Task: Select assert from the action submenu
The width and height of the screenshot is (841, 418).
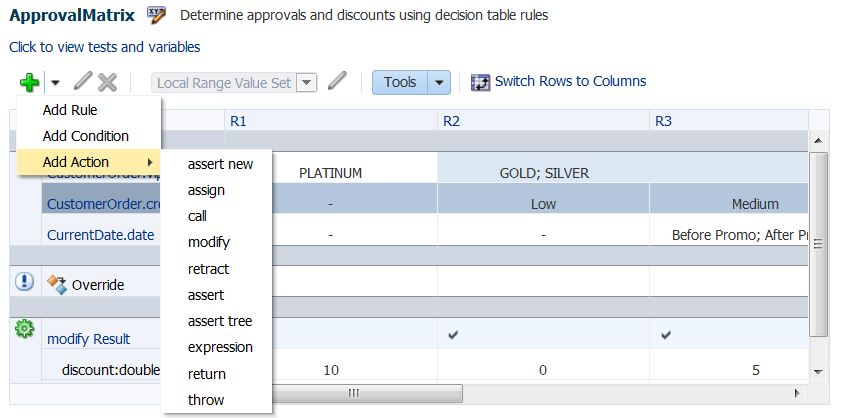Action: pyautogui.click(x=217, y=295)
